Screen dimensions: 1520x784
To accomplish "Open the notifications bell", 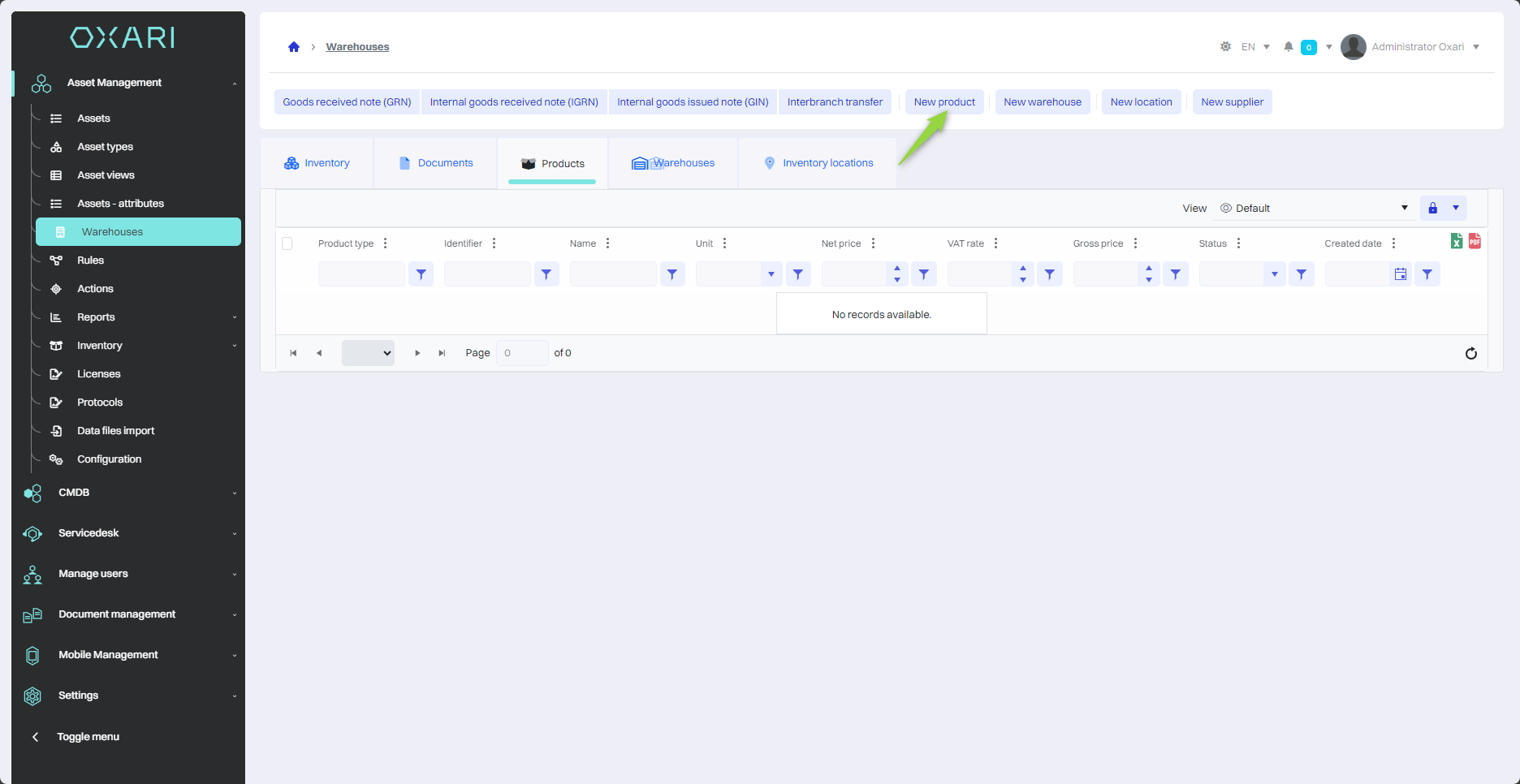I will (x=1288, y=47).
